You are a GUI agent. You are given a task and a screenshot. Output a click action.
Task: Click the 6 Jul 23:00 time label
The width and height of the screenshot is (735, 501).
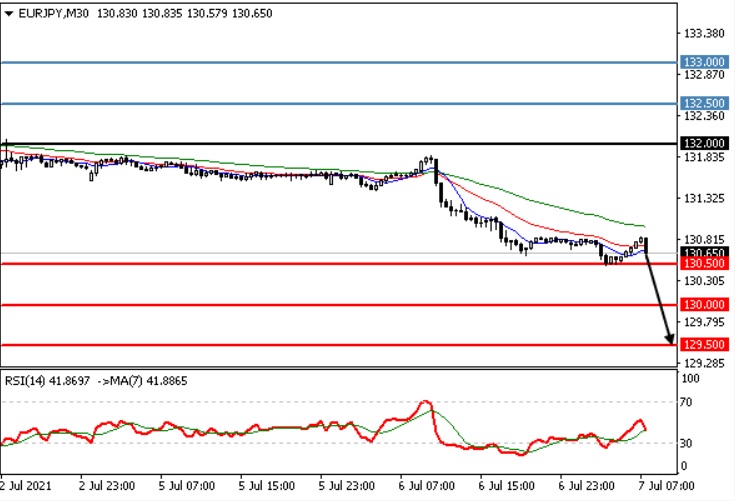pyautogui.click(x=586, y=486)
